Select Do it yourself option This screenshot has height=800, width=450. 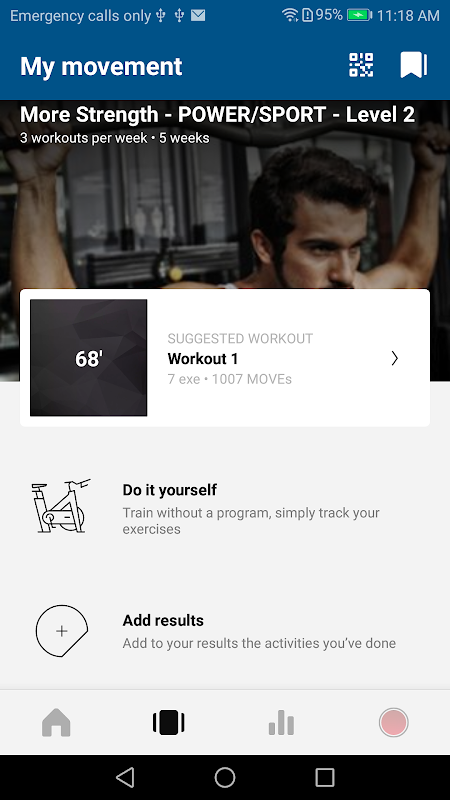pyautogui.click(x=225, y=506)
